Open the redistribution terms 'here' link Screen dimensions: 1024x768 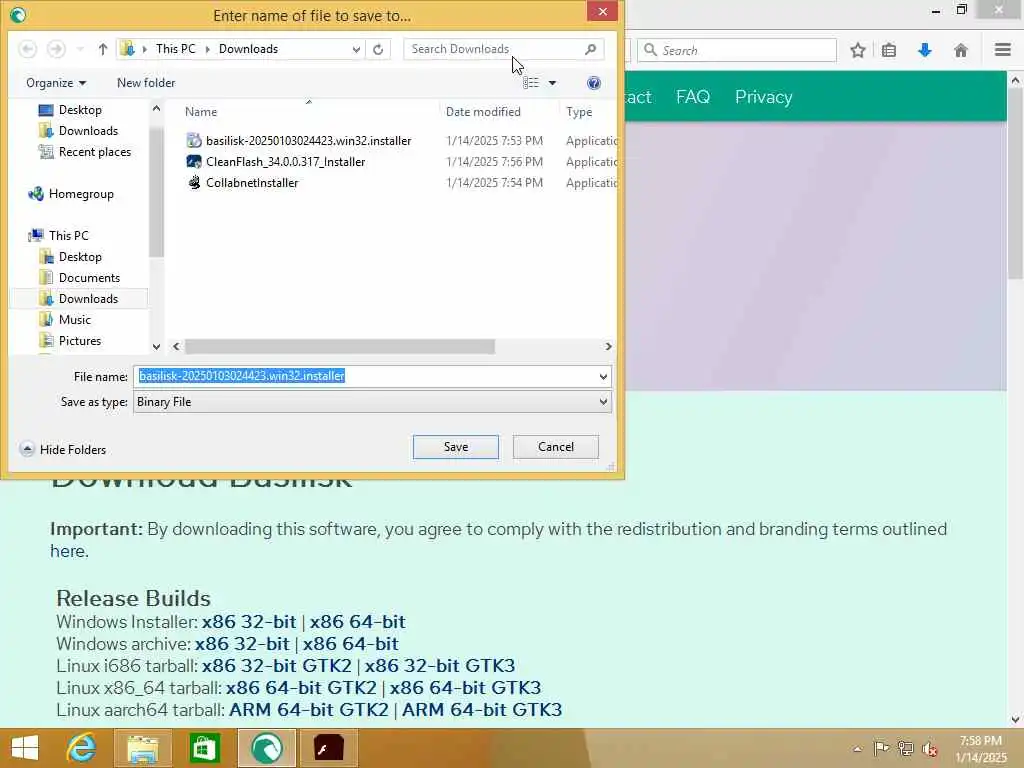pyautogui.click(x=68, y=551)
